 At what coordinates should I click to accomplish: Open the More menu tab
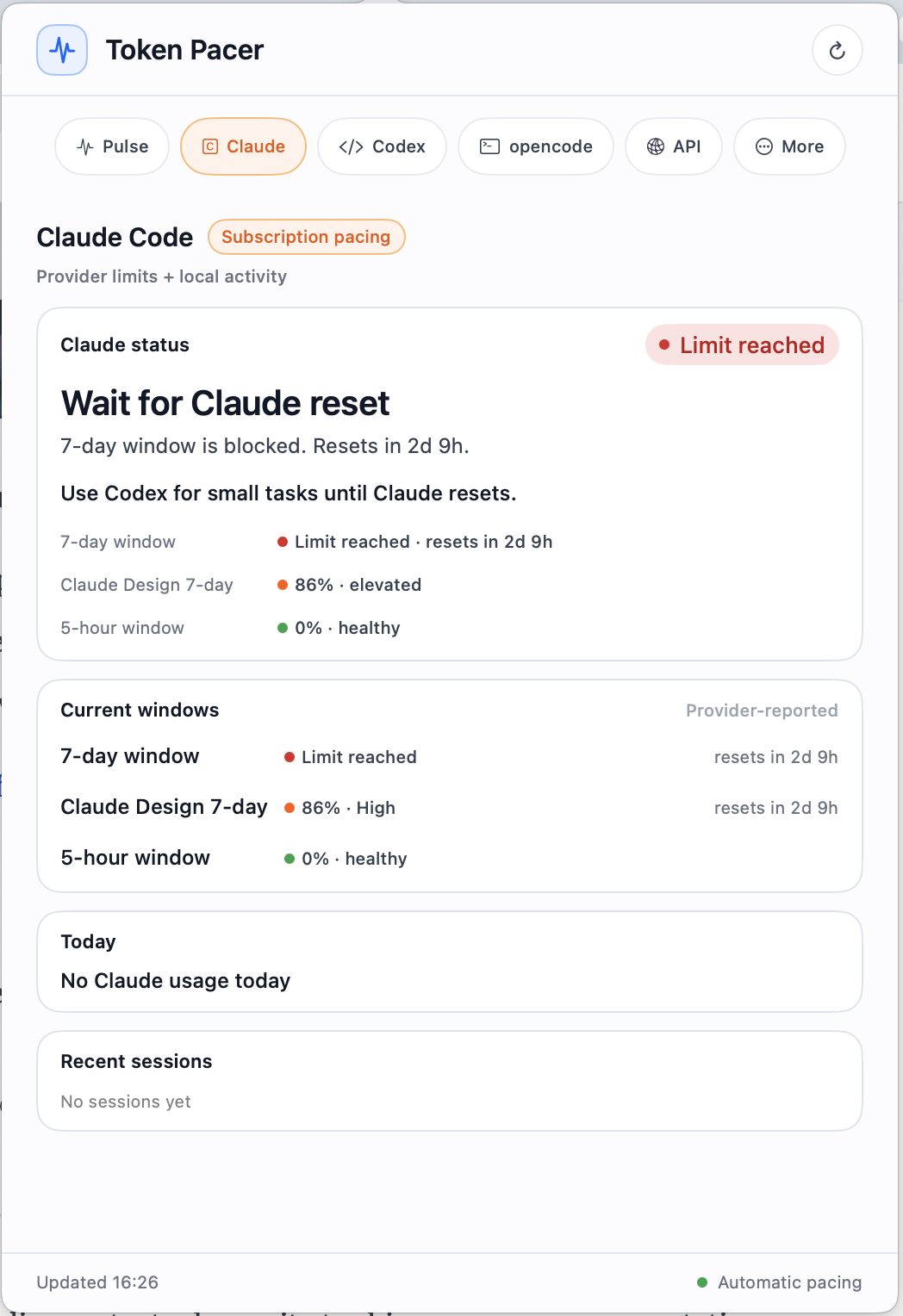pos(789,146)
